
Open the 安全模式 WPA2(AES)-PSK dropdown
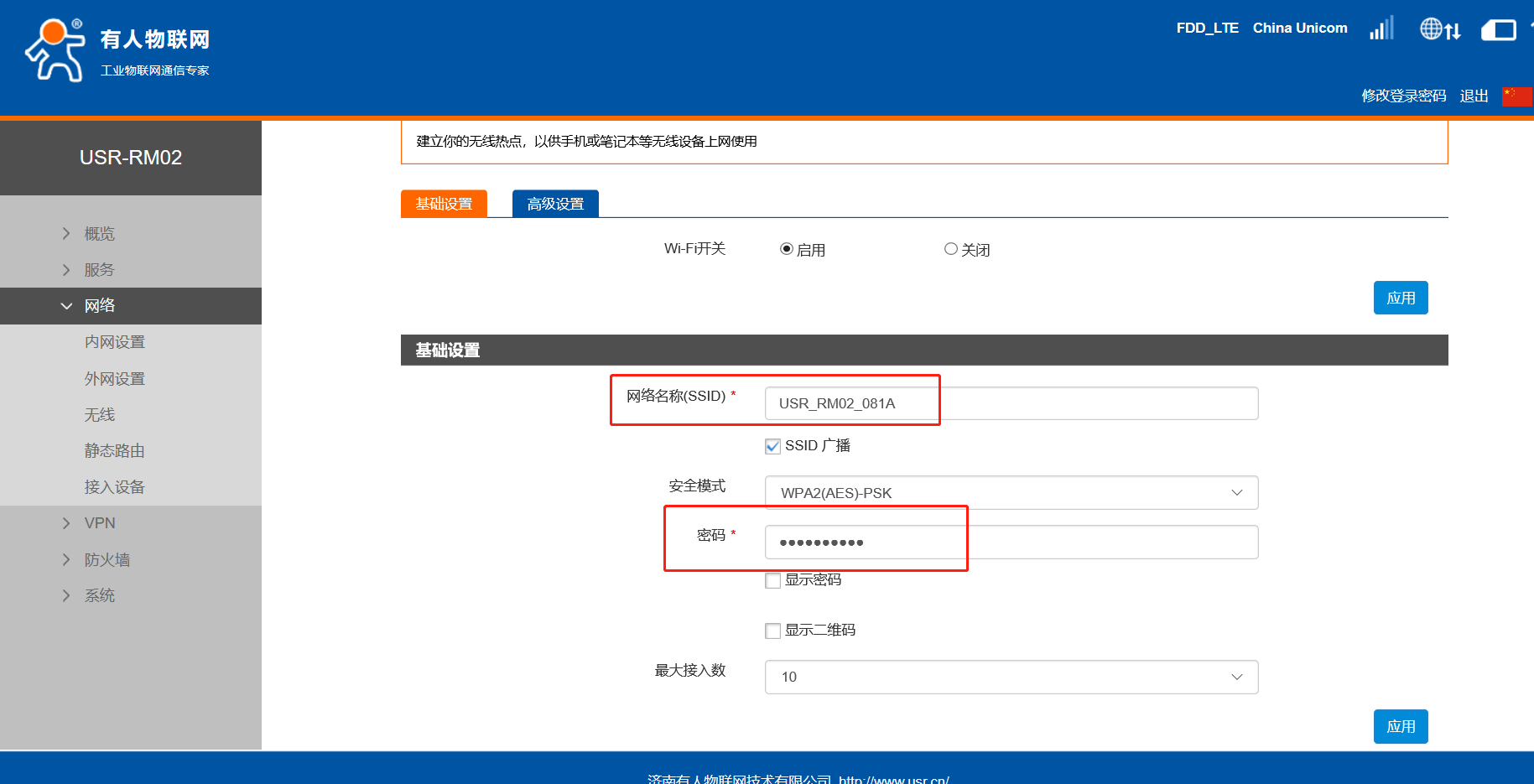1011,493
